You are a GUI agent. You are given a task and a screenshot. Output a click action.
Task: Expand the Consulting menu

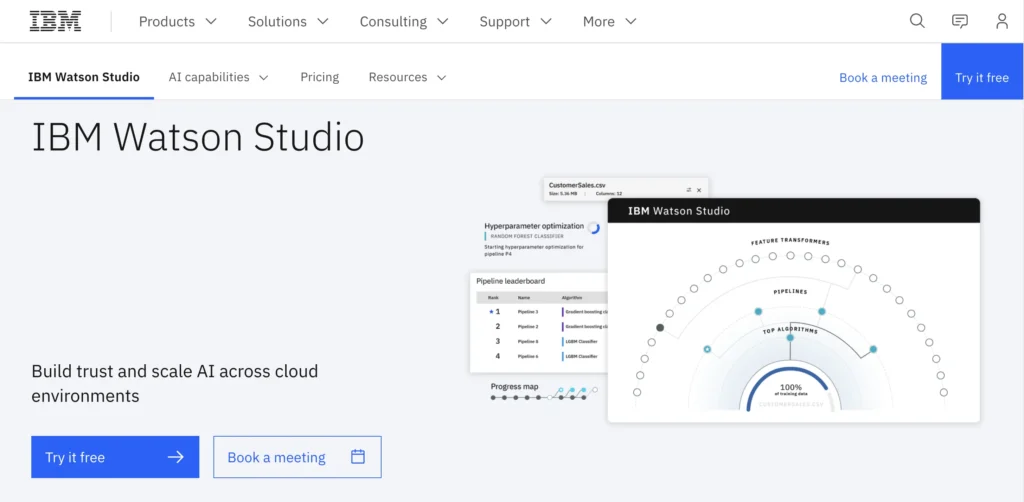(404, 22)
